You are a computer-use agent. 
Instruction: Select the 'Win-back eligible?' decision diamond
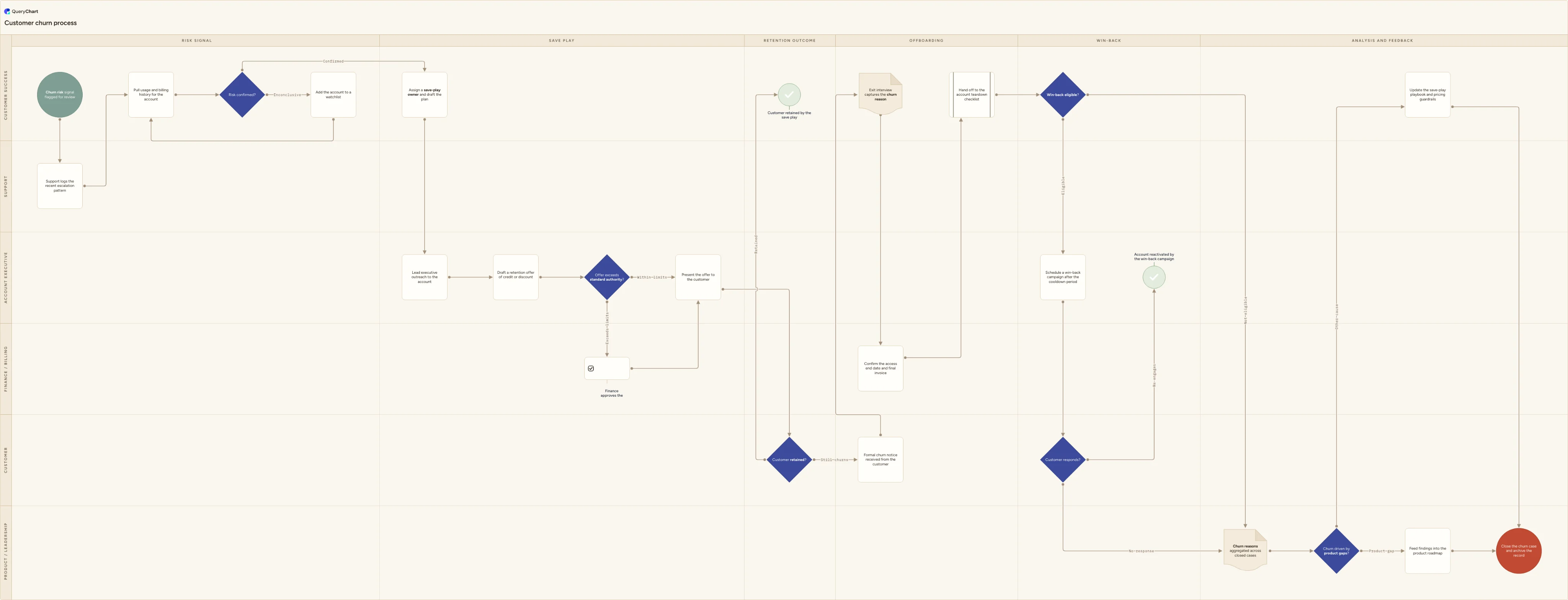pos(1063,95)
